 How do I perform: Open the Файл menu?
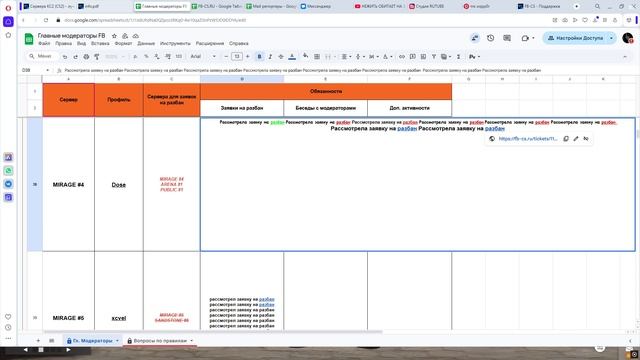[x=44, y=43]
